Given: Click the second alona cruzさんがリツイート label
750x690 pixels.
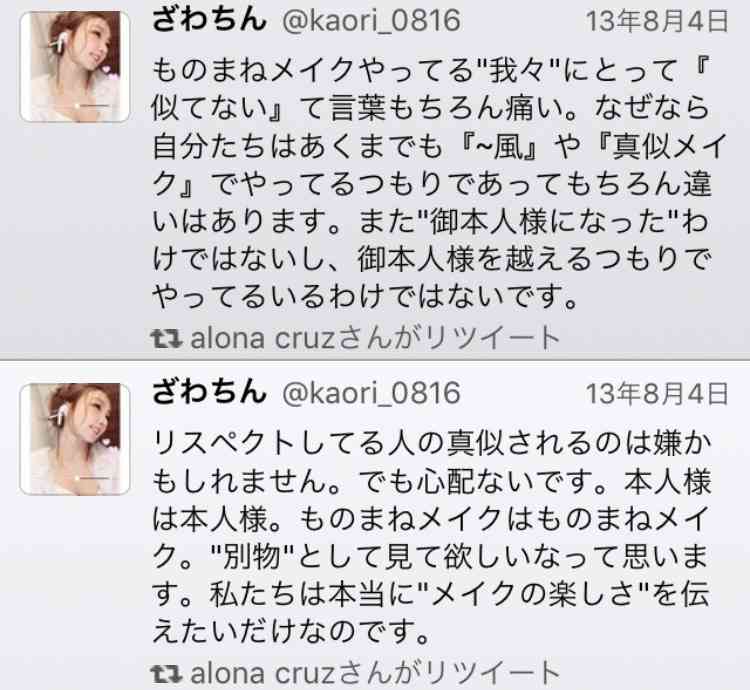Looking at the screenshot, I should (x=375, y=673).
